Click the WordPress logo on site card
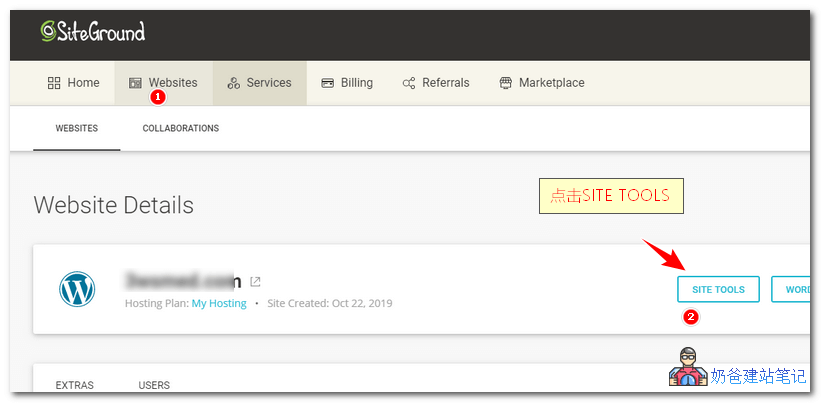Screen dimensions: 821x403 [x=77, y=290]
